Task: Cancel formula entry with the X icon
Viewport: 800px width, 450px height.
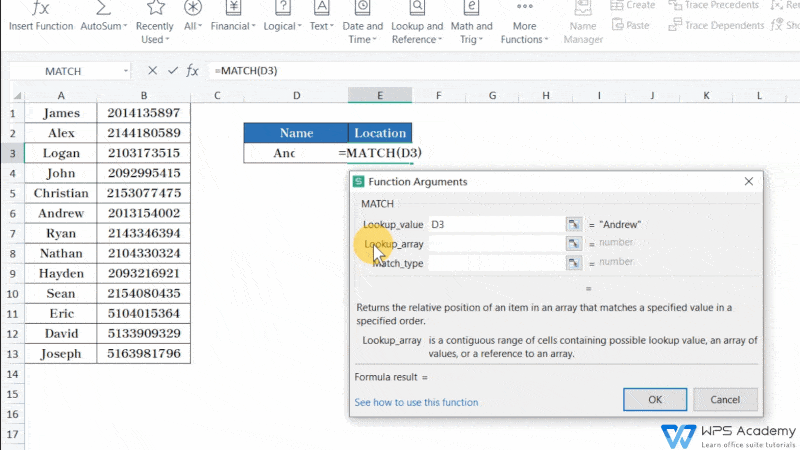Action: coord(152,70)
